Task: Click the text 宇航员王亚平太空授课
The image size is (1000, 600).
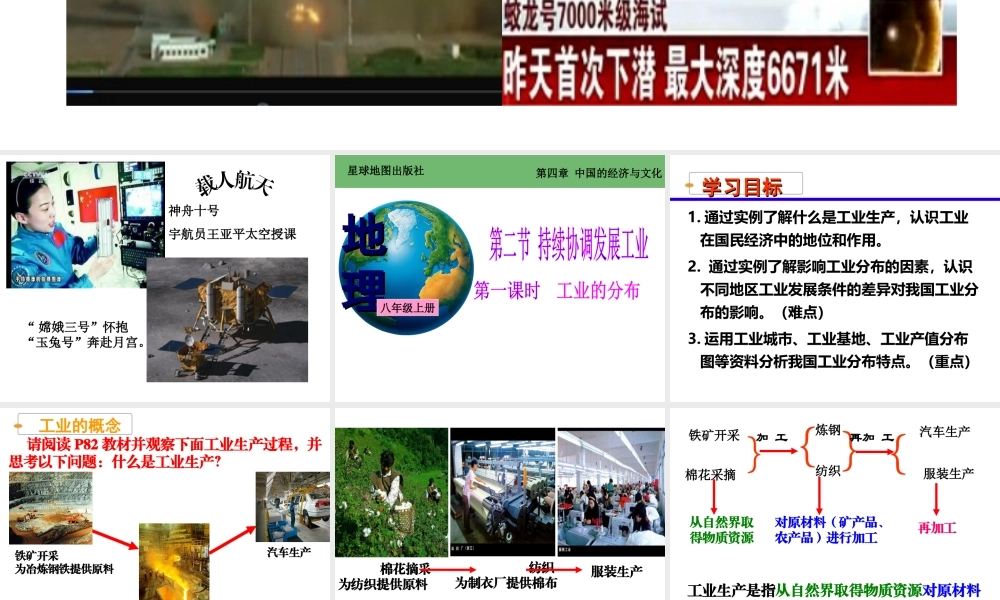Action: 232,234
